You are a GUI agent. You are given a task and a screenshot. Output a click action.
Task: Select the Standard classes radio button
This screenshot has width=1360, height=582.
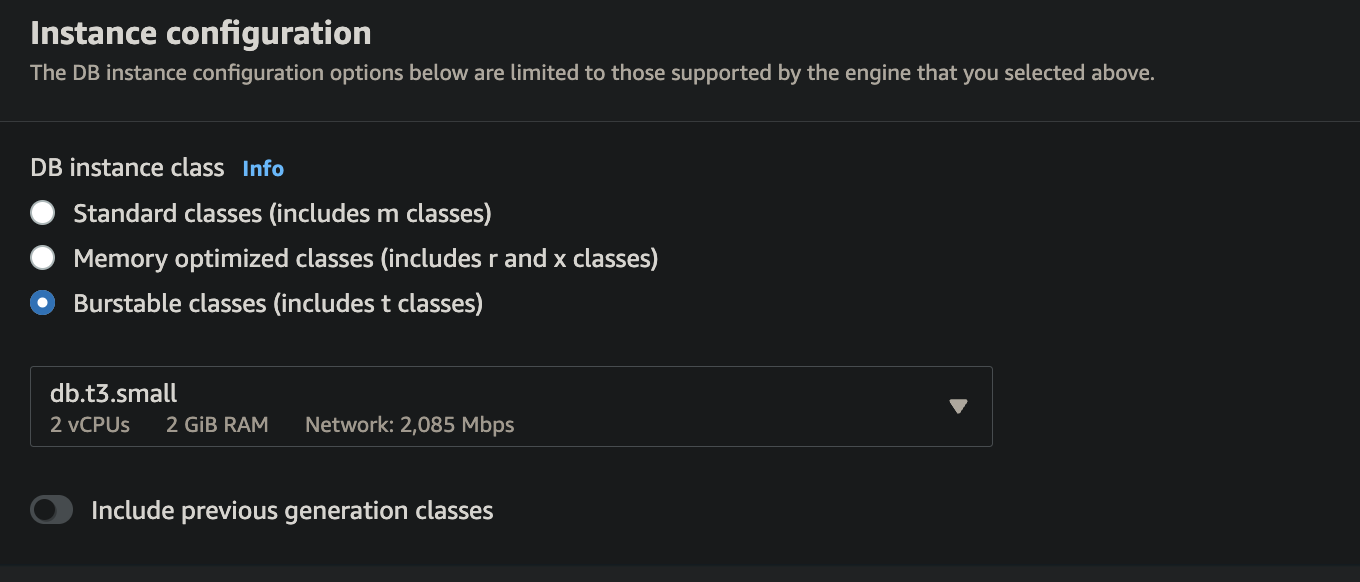coord(42,213)
